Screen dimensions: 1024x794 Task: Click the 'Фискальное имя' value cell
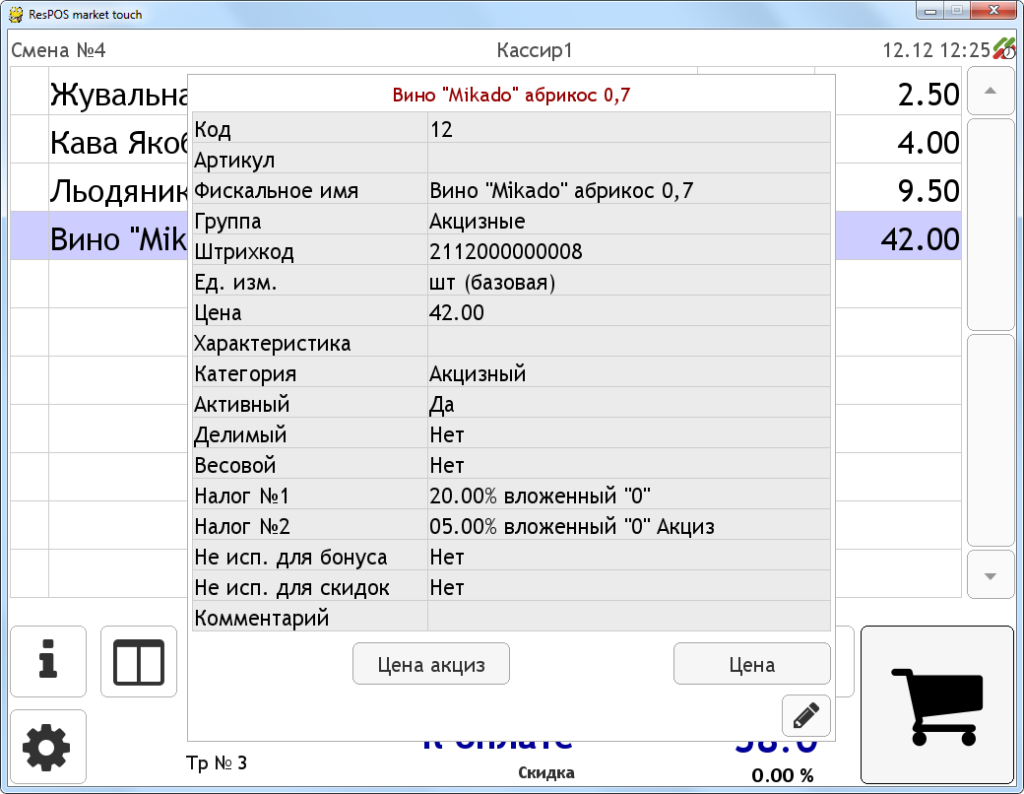tap(629, 190)
